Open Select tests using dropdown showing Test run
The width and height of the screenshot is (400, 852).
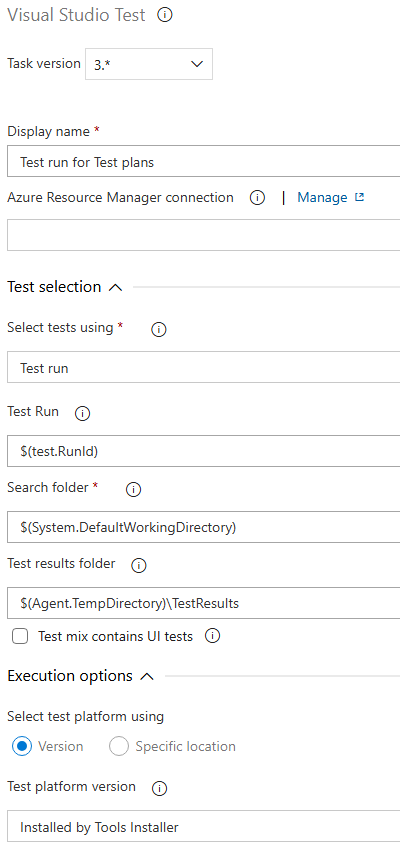click(204, 367)
